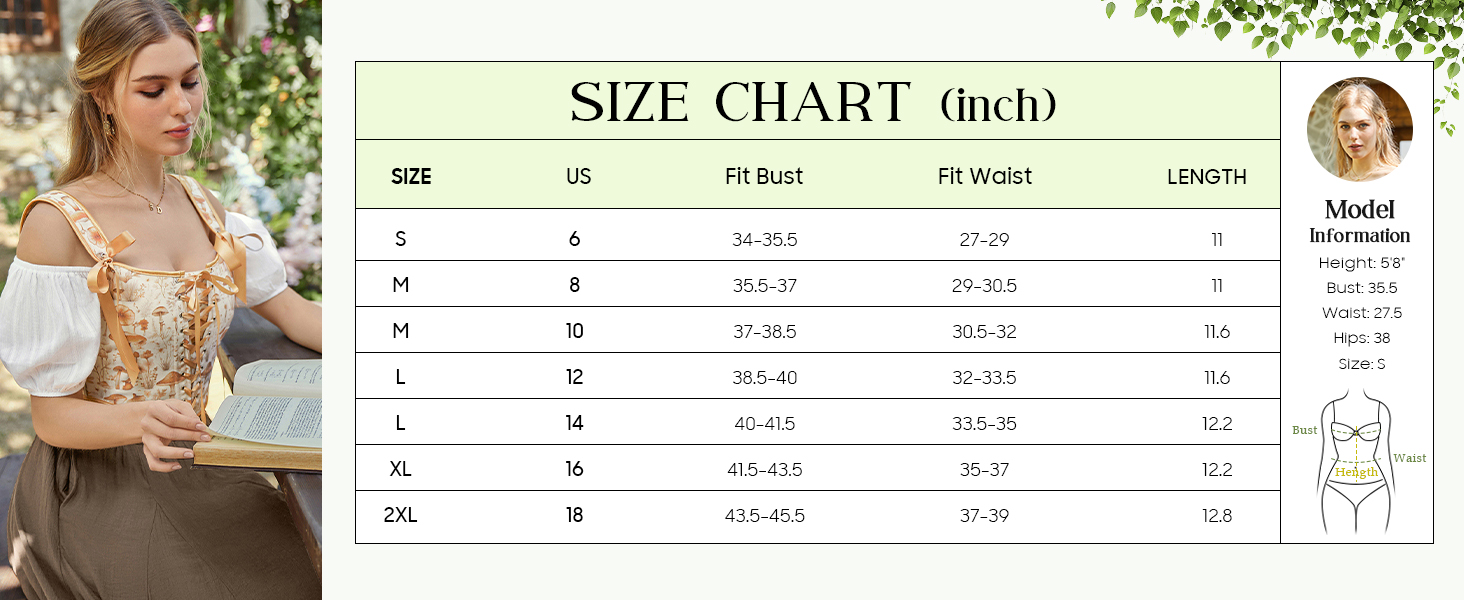Viewport: 1464px width, 600px height.
Task: Click the Fit Bust column header
Action: (x=764, y=176)
